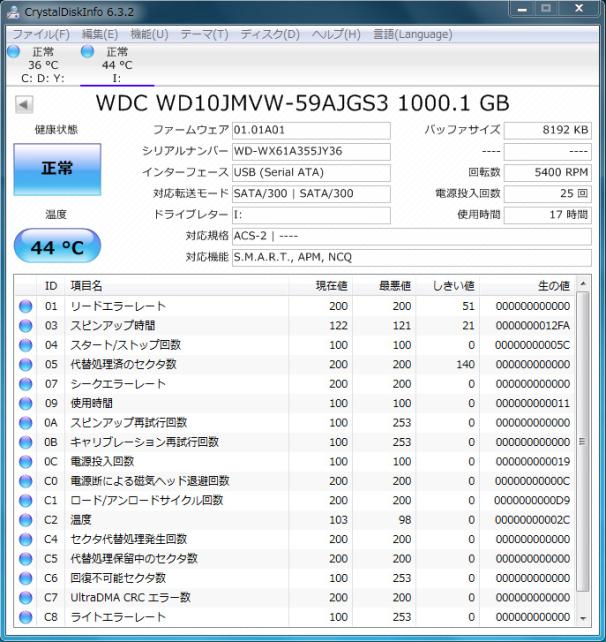Screen dimensions: 606x642
Task: Click the firmware field 01.01A01
Action: coord(311,131)
